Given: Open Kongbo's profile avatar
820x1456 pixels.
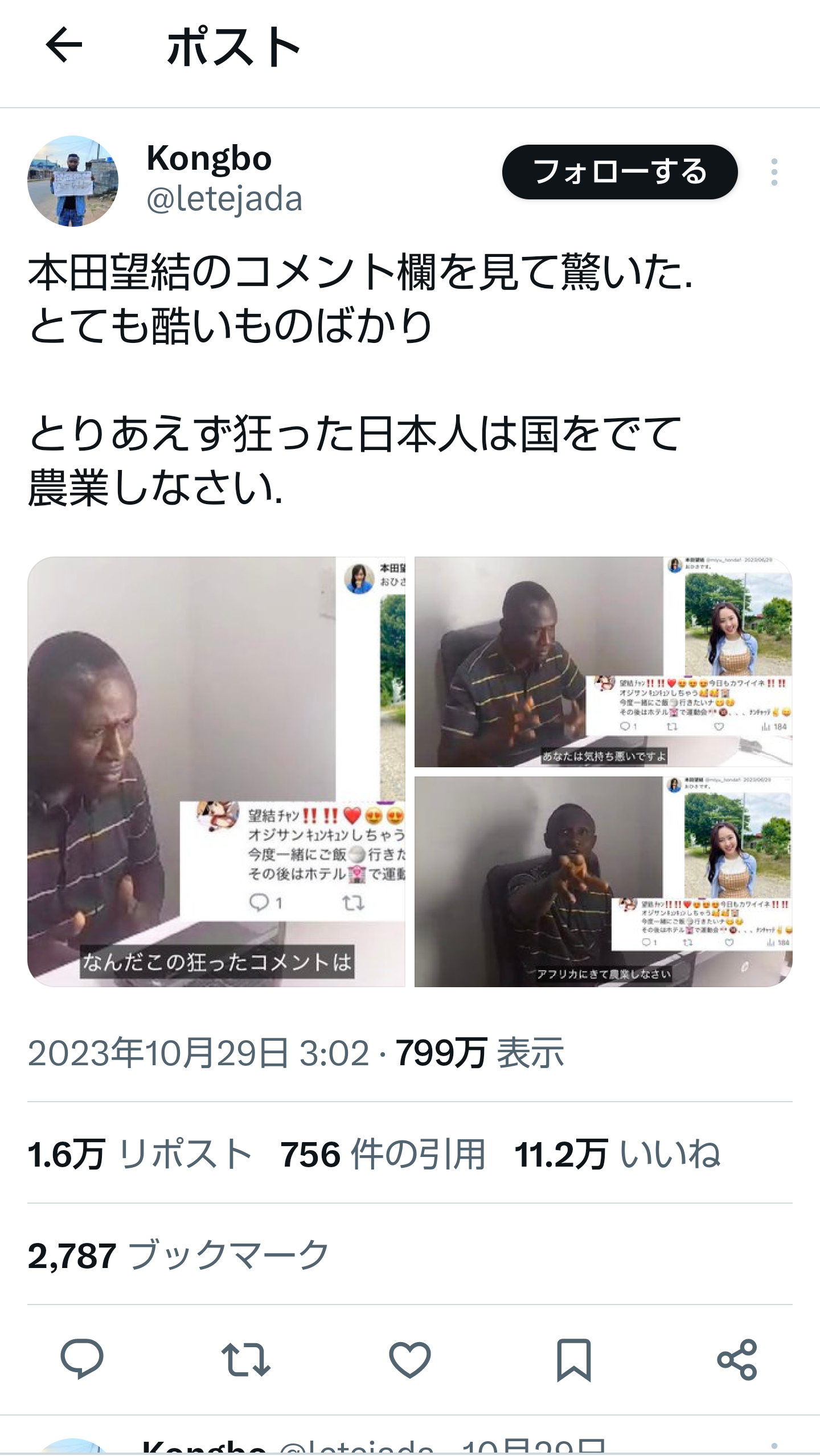Looking at the screenshot, I should click(73, 181).
